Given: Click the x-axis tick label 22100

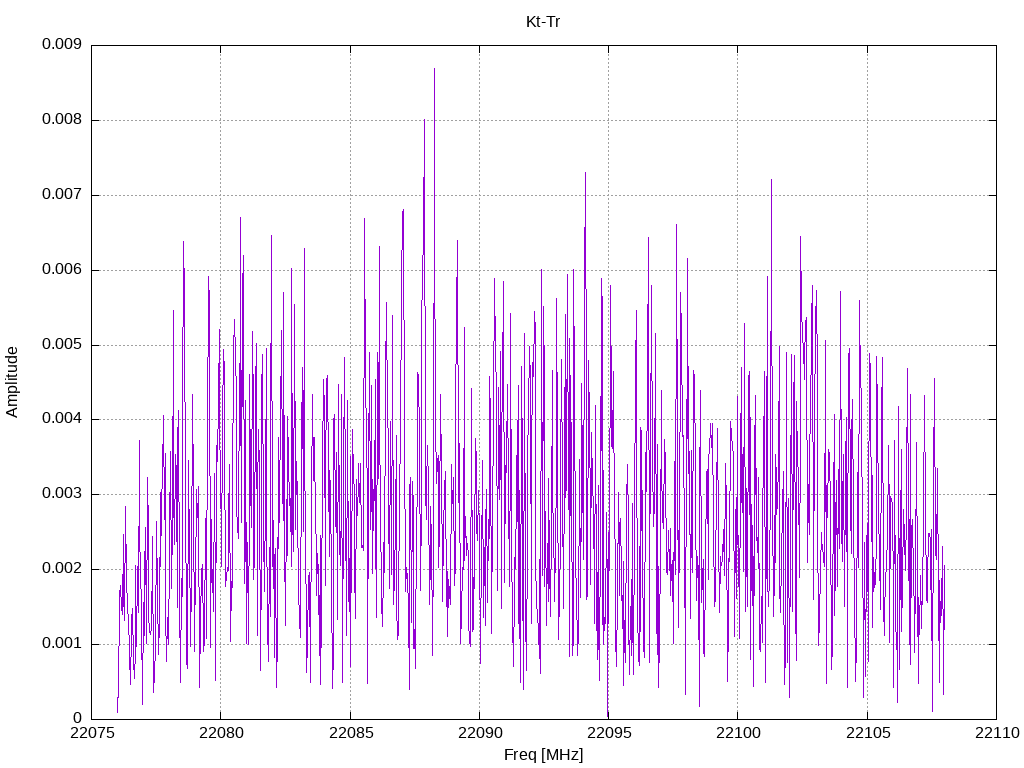Looking at the screenshot, I should tap(738, 733).
